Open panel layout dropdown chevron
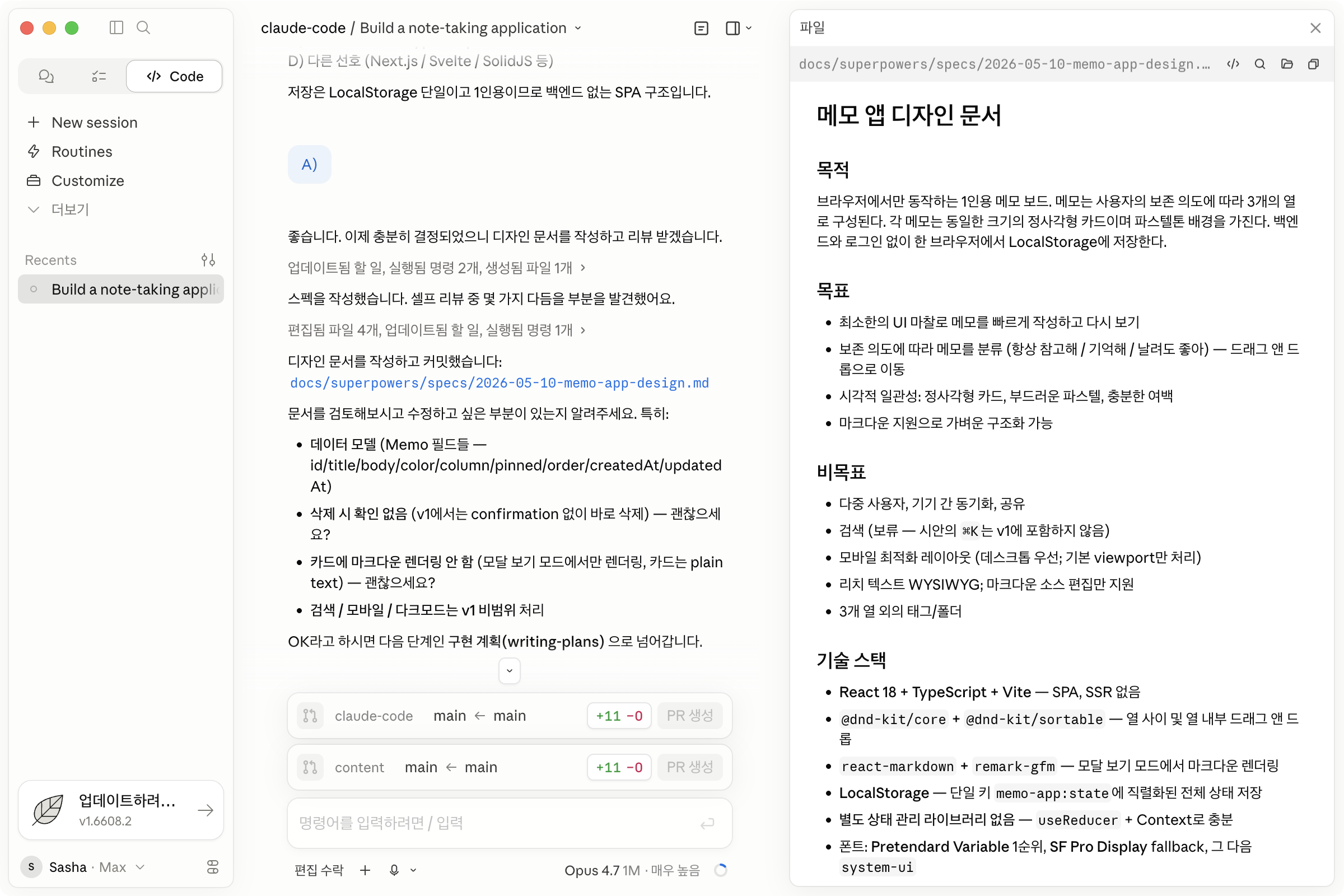 [749, 28]
